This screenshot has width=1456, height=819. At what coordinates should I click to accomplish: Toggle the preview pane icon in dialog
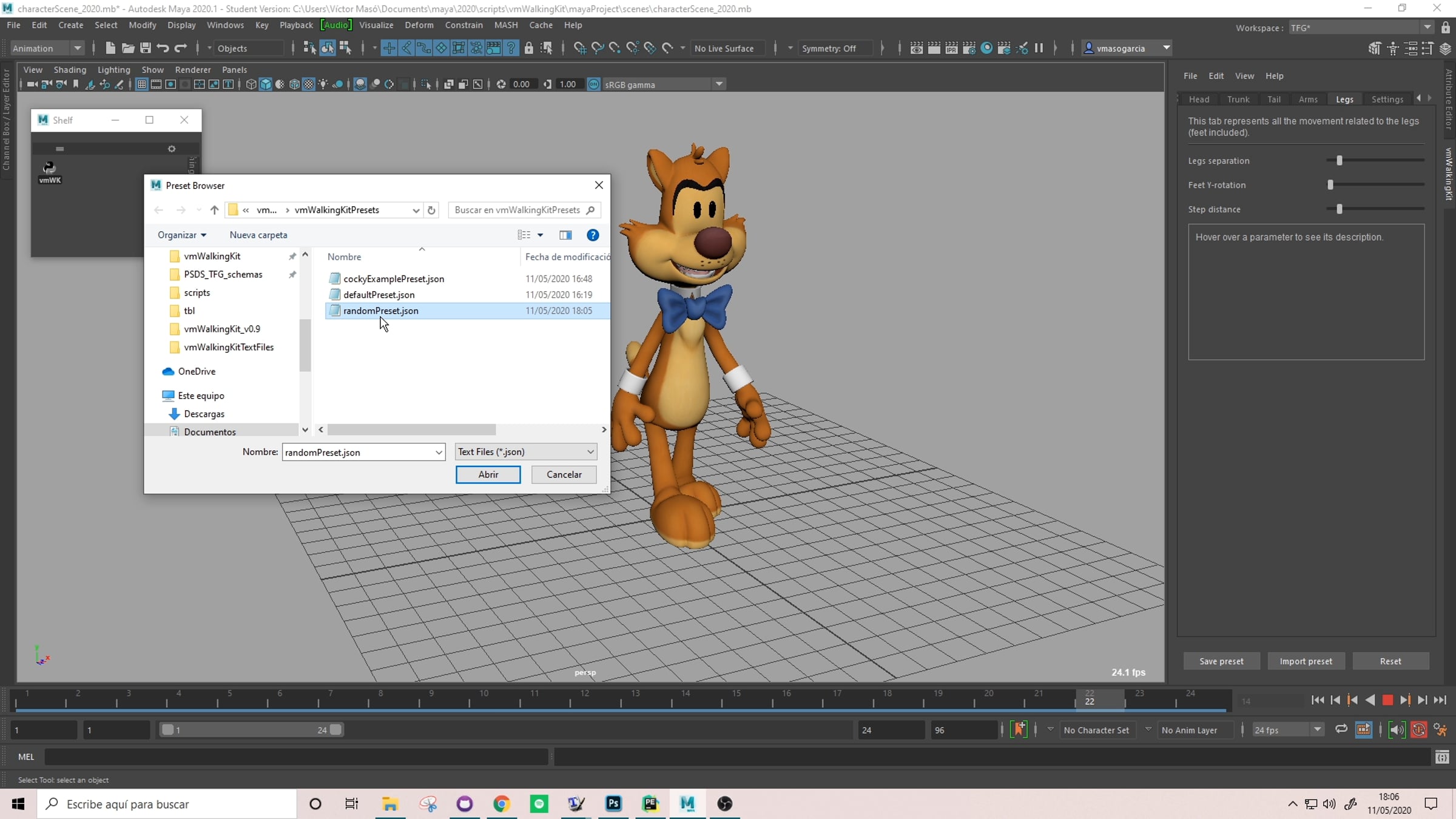point(565,235)
